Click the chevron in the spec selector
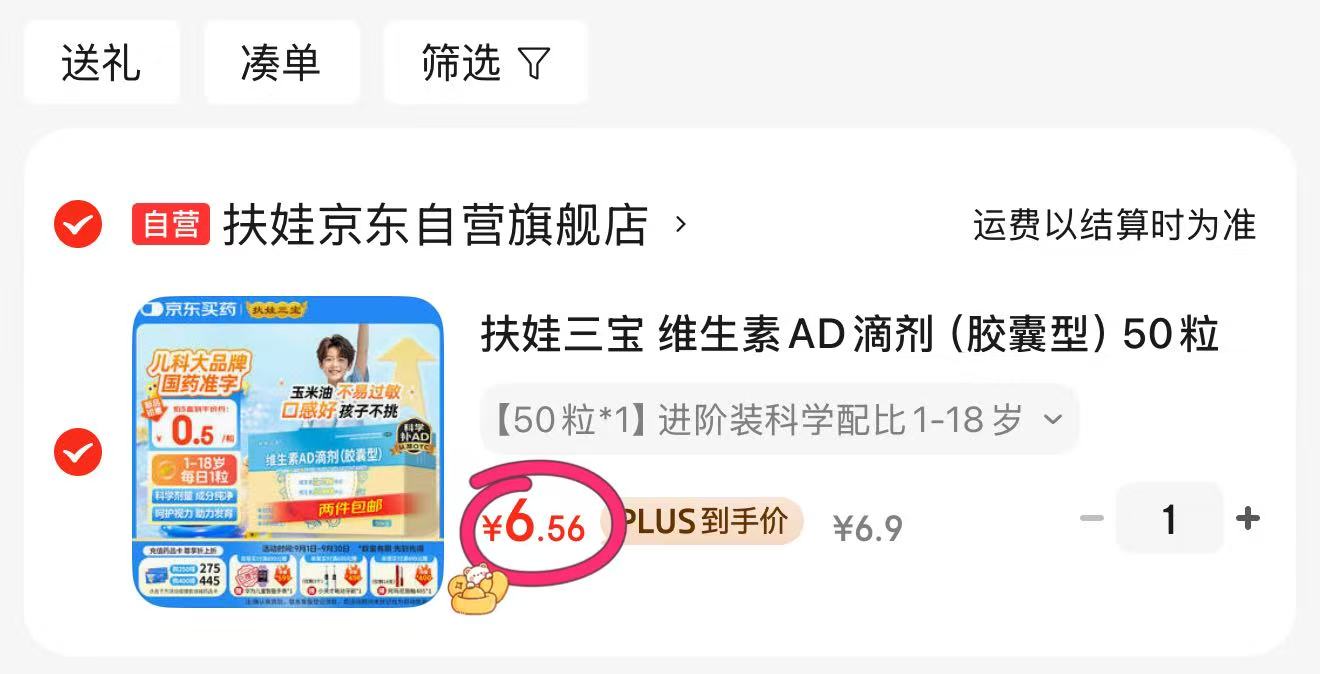Viewport: 1320px width, 674px height. pos(1052,419)
